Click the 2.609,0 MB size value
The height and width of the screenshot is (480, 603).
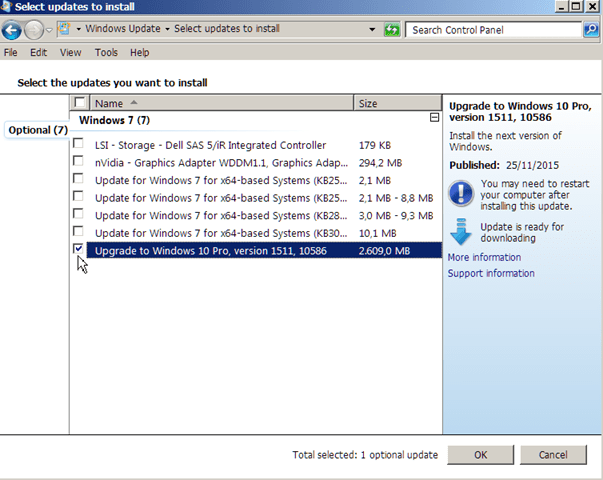[x=384, y=251]
